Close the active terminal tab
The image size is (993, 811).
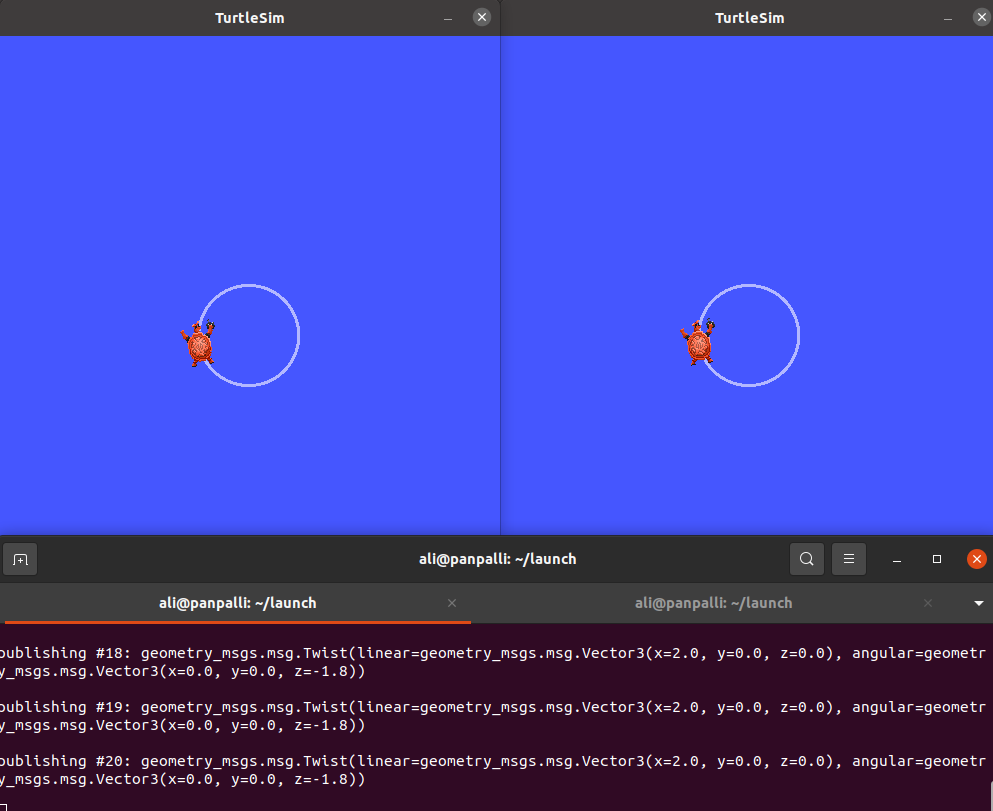(x=451, y=603)
